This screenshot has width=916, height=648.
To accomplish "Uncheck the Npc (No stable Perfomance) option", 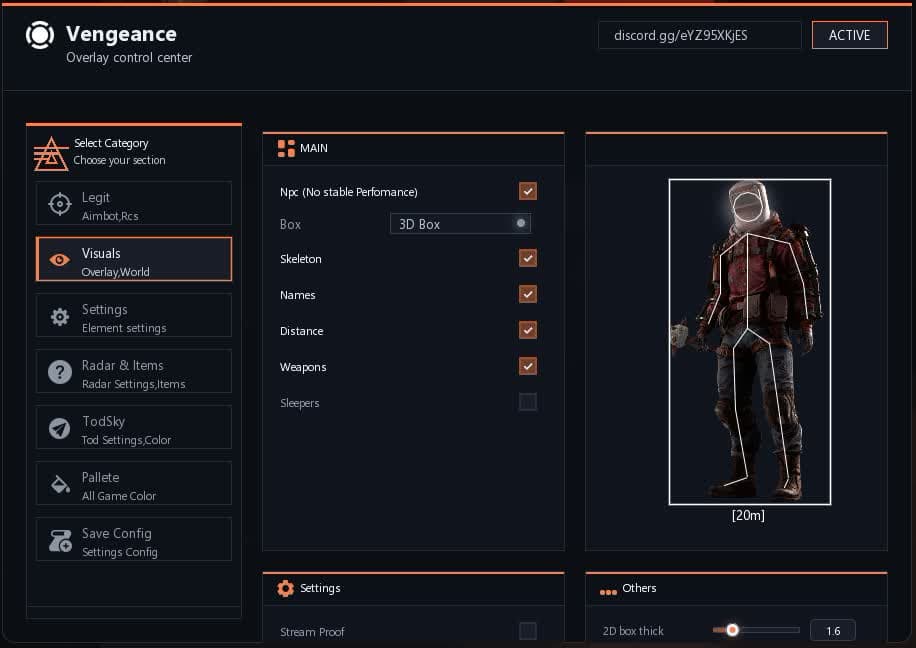I will (x=528, y=191).
